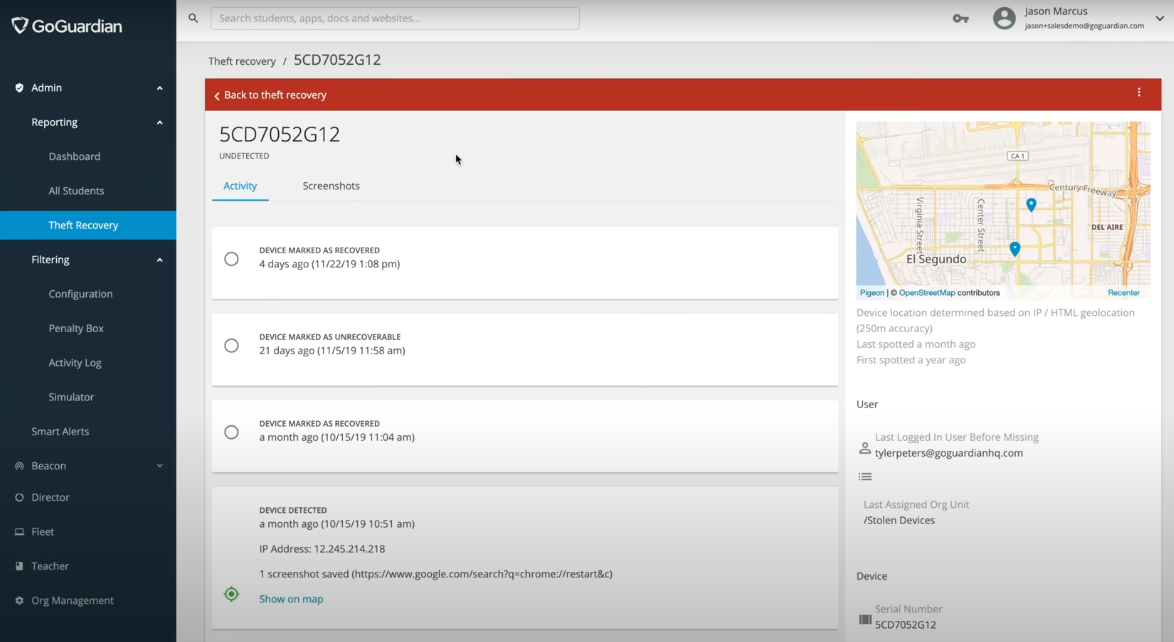The height and width of the screenshot is (642, 1174).
Task: Click the search students input field
Action: pos(395,18)
